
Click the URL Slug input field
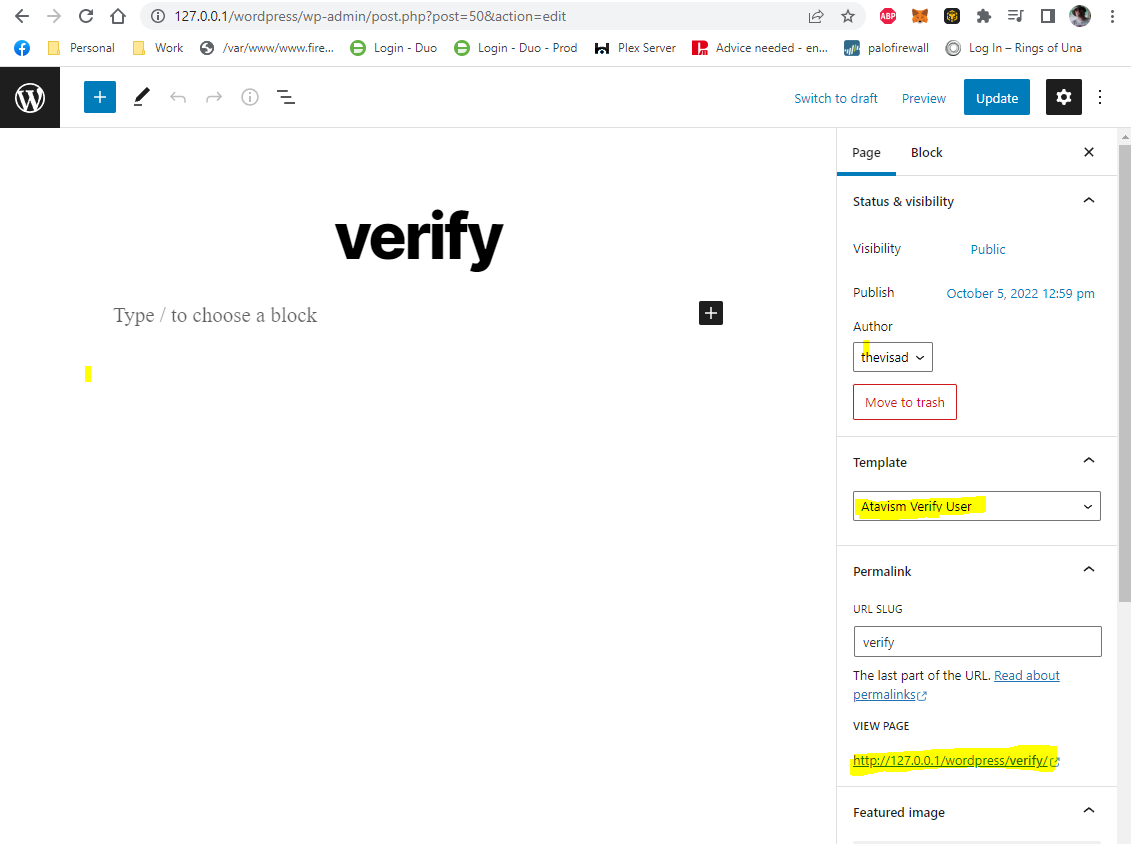click(976, 642)
